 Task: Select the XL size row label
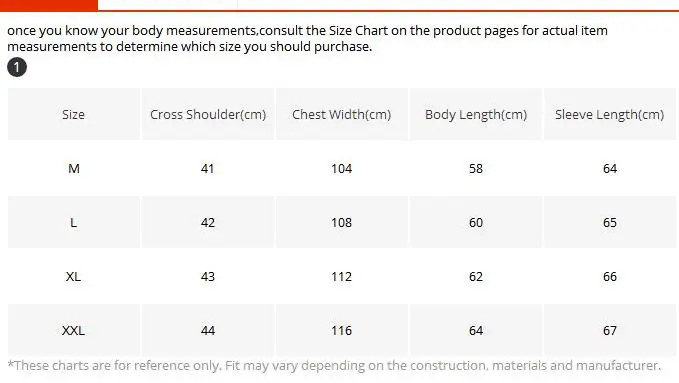74,276
